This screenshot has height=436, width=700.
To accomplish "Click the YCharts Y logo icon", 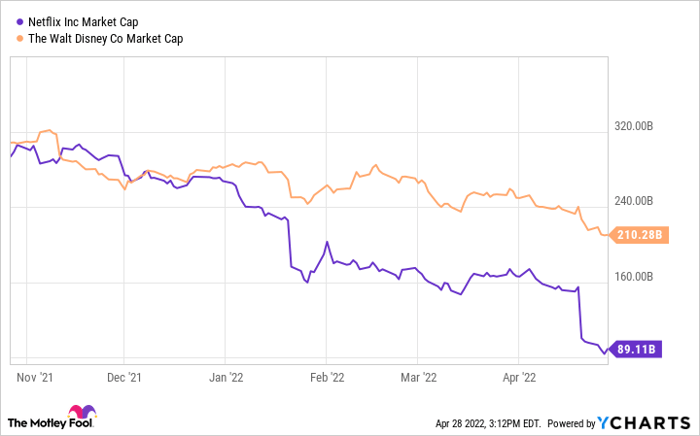I will coord(602,422).
